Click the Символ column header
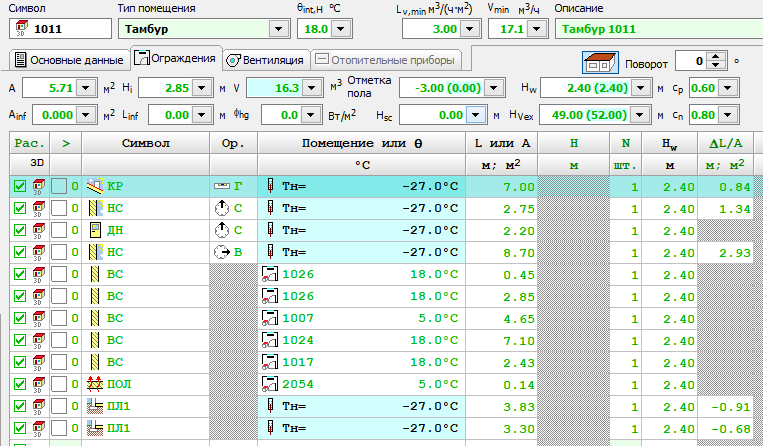 145,143
